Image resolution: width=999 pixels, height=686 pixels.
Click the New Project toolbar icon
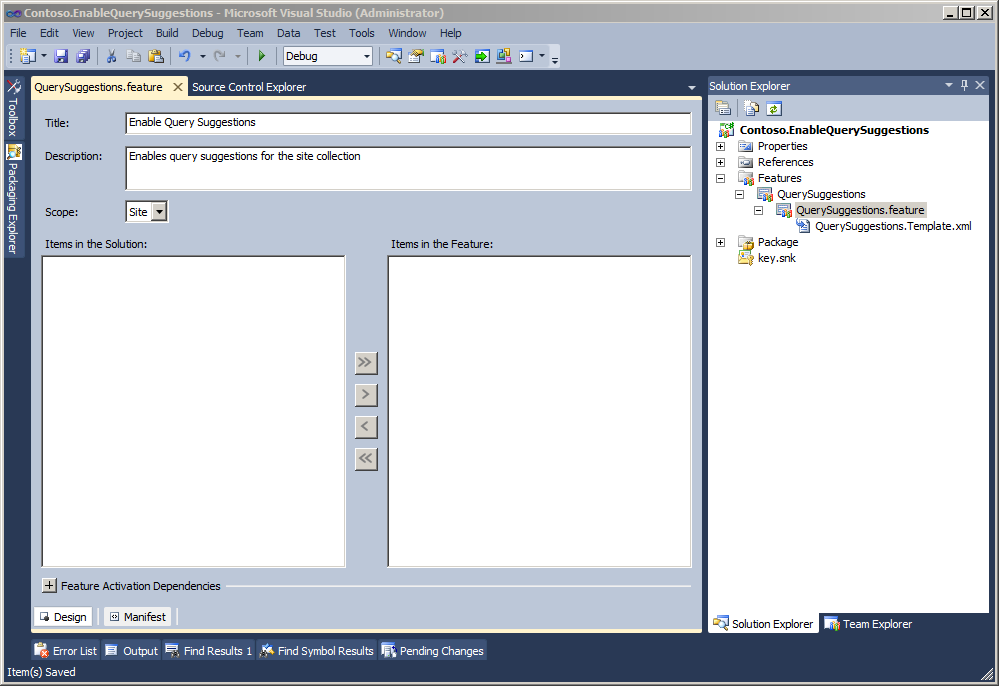tap(27, 56)
